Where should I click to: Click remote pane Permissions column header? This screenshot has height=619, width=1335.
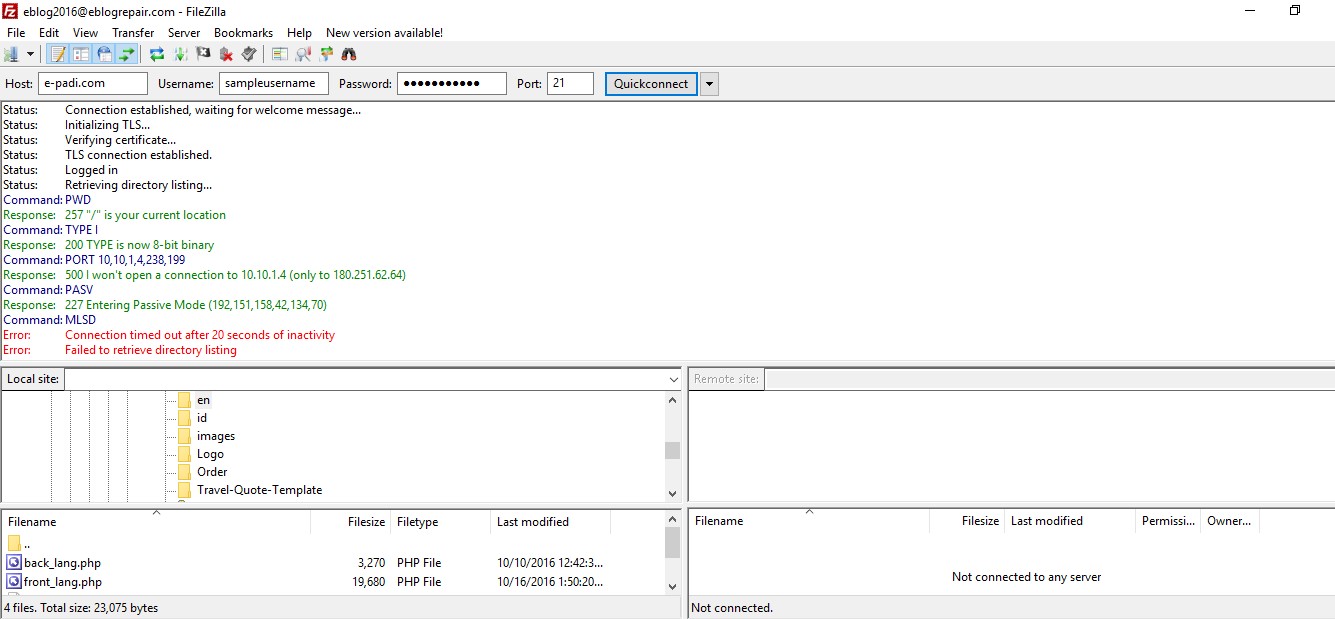1168,521
